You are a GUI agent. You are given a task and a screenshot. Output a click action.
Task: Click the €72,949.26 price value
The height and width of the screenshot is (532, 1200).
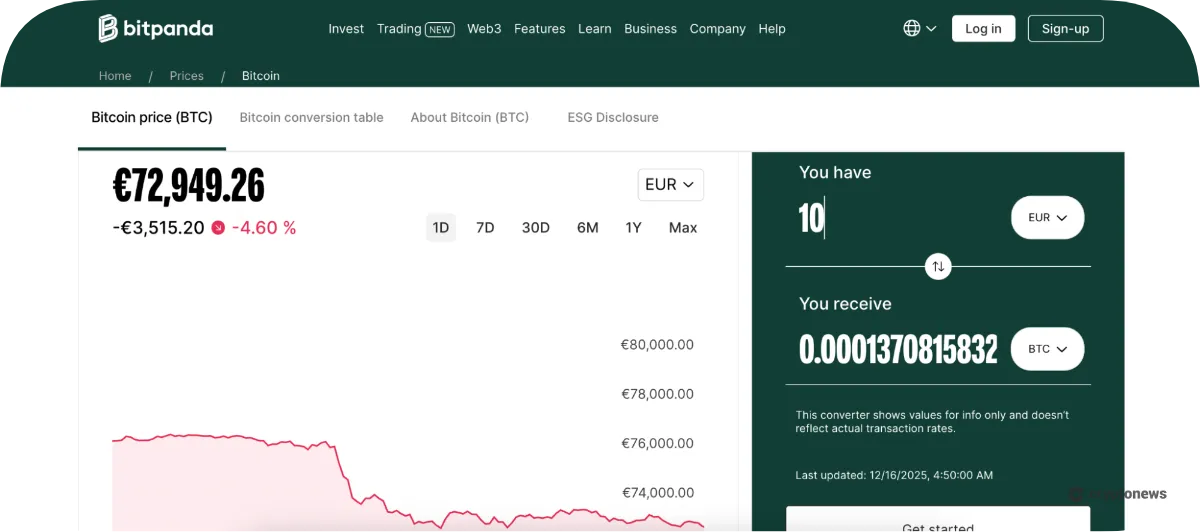(189, 185)
